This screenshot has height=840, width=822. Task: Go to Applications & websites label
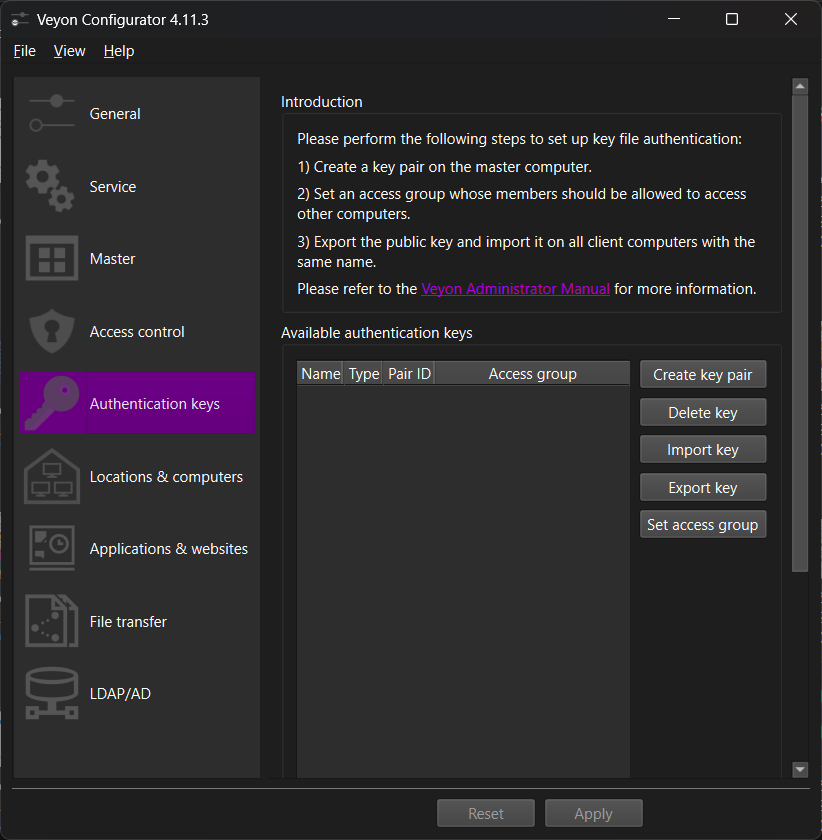169,549
